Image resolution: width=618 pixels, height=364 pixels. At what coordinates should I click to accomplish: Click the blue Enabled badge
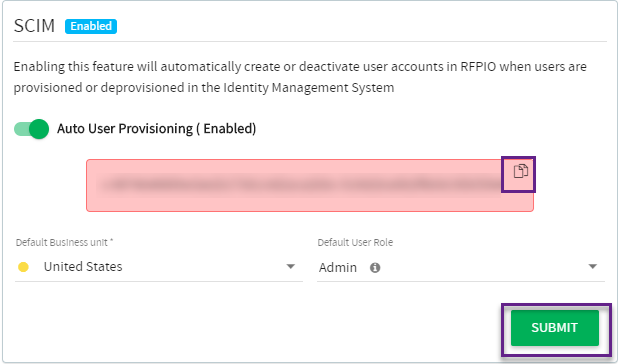click(91, 26)
